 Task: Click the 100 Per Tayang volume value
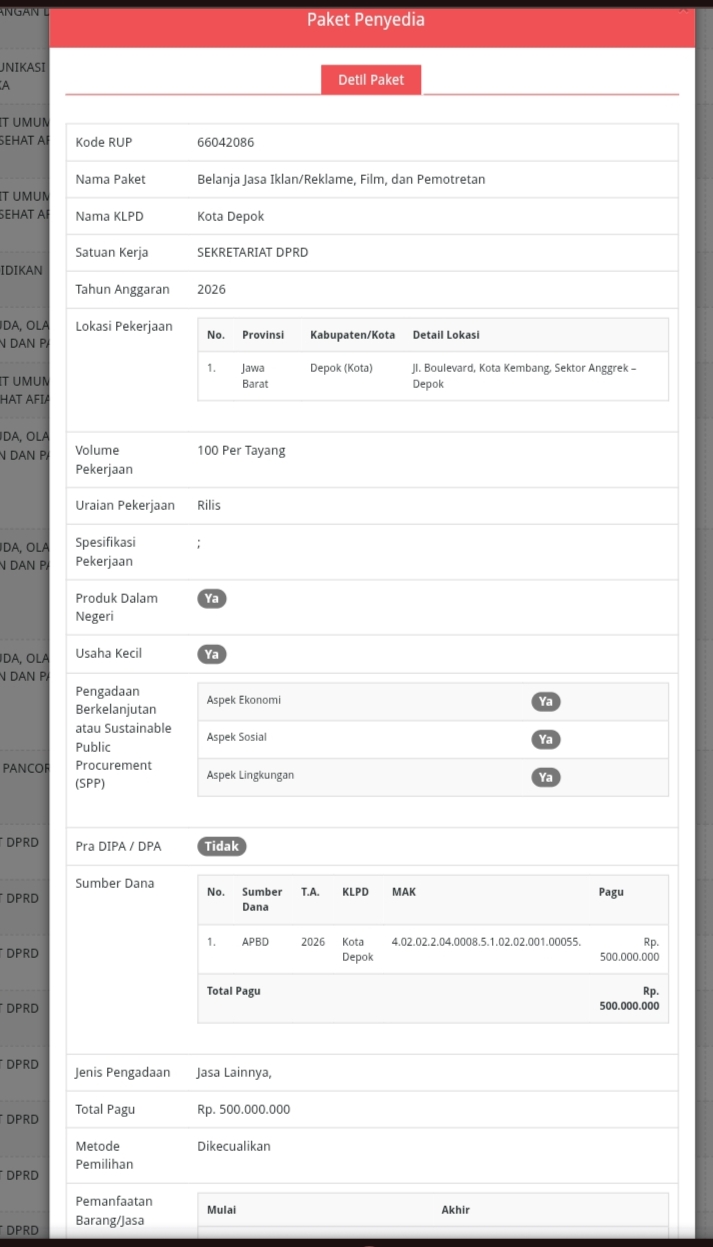241,451
